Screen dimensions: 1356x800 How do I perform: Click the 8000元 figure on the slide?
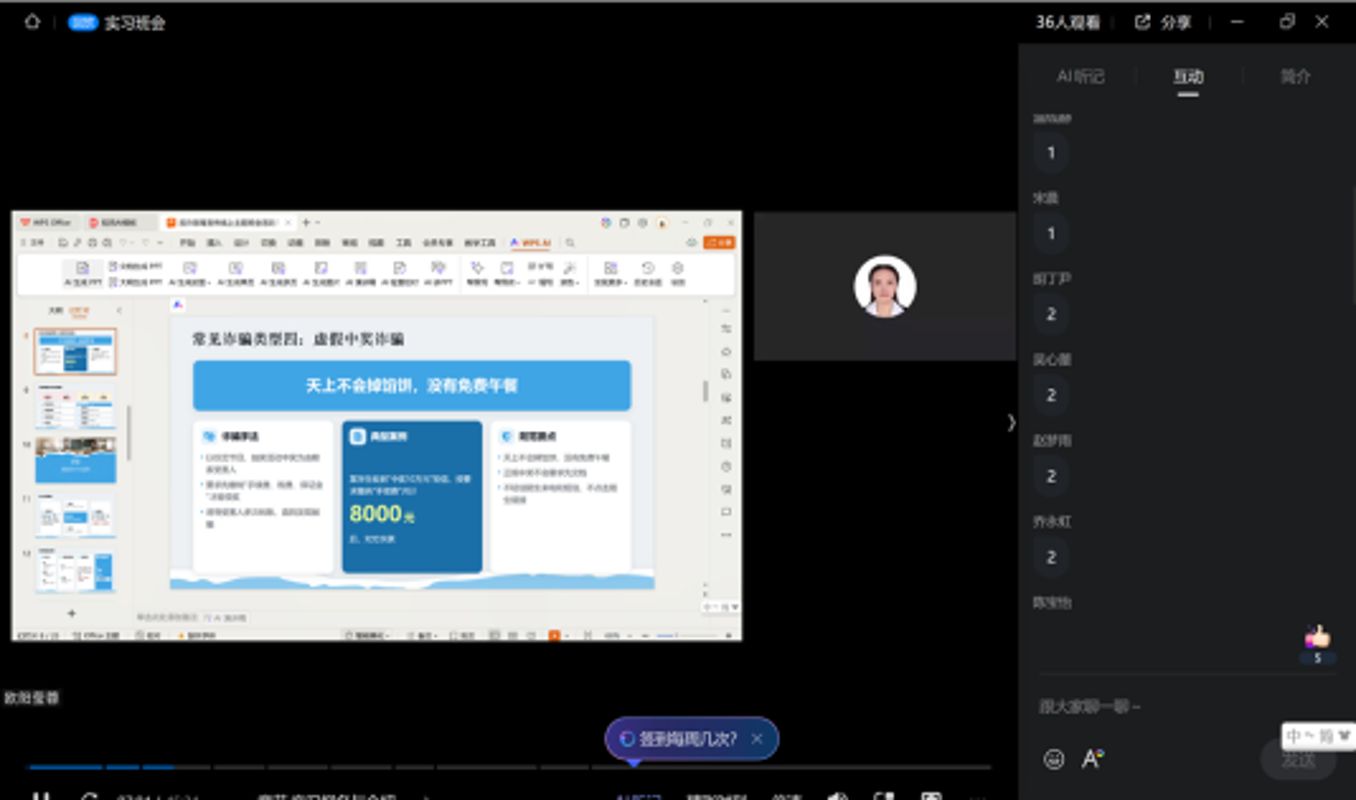pos(381,514)
